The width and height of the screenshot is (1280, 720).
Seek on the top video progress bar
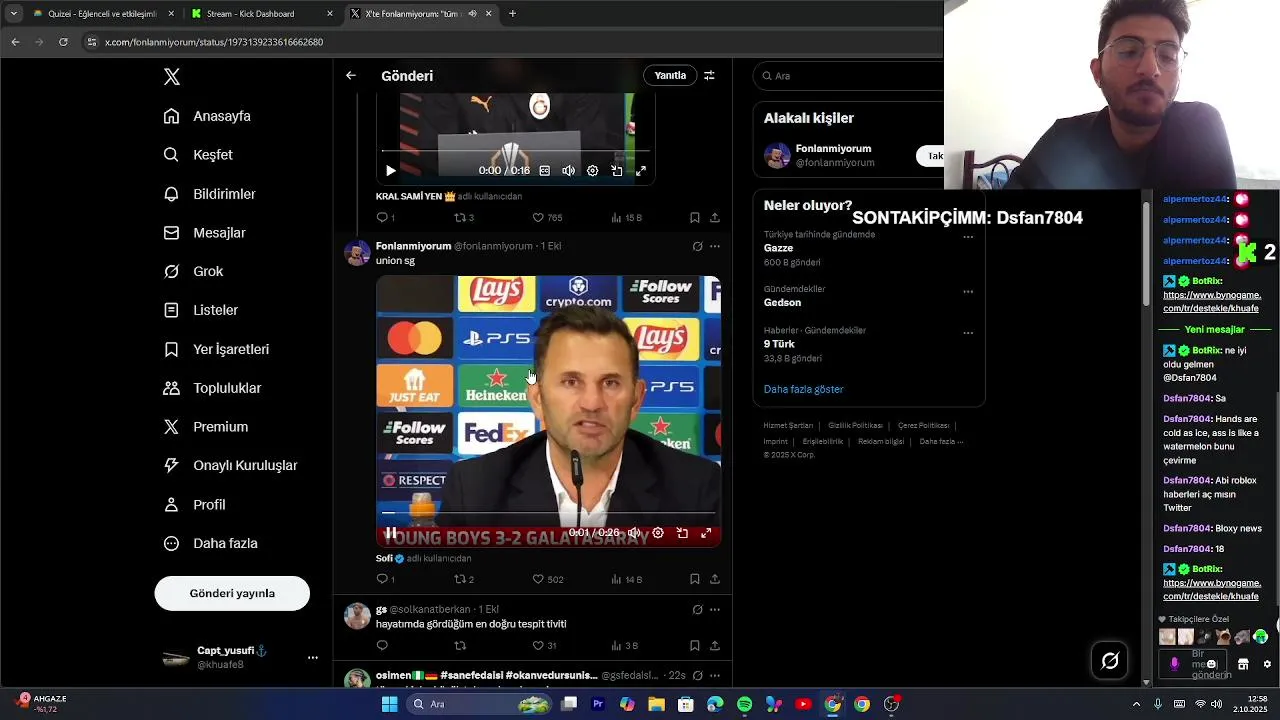(x=516, y=152)
